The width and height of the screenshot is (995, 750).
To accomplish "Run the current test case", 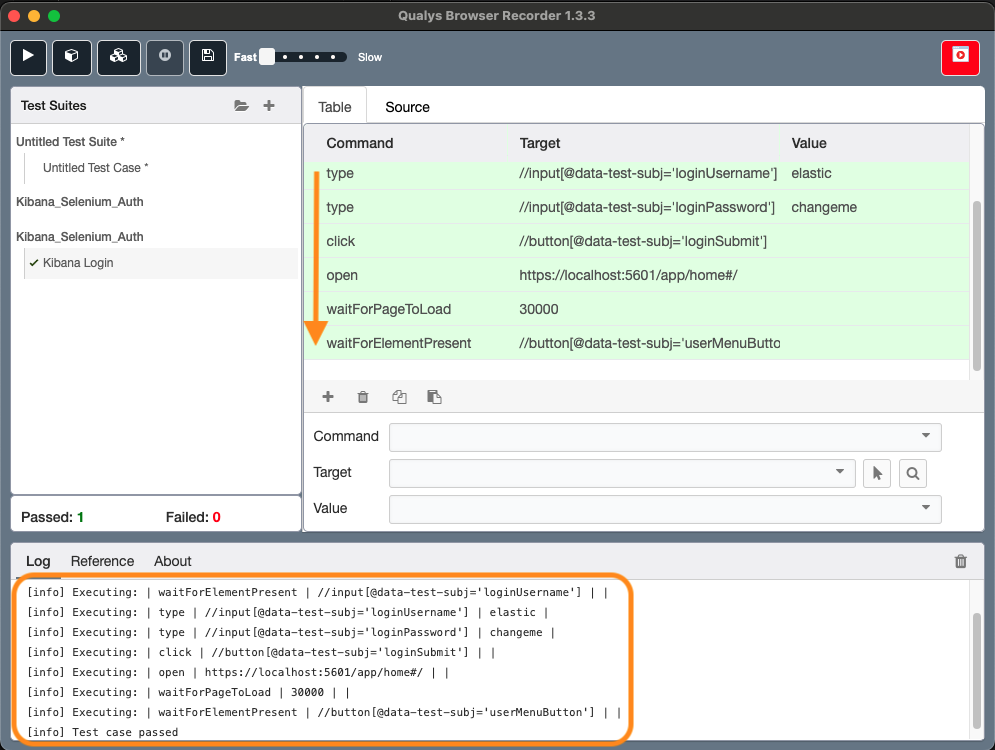I will (x=27, y=57).
